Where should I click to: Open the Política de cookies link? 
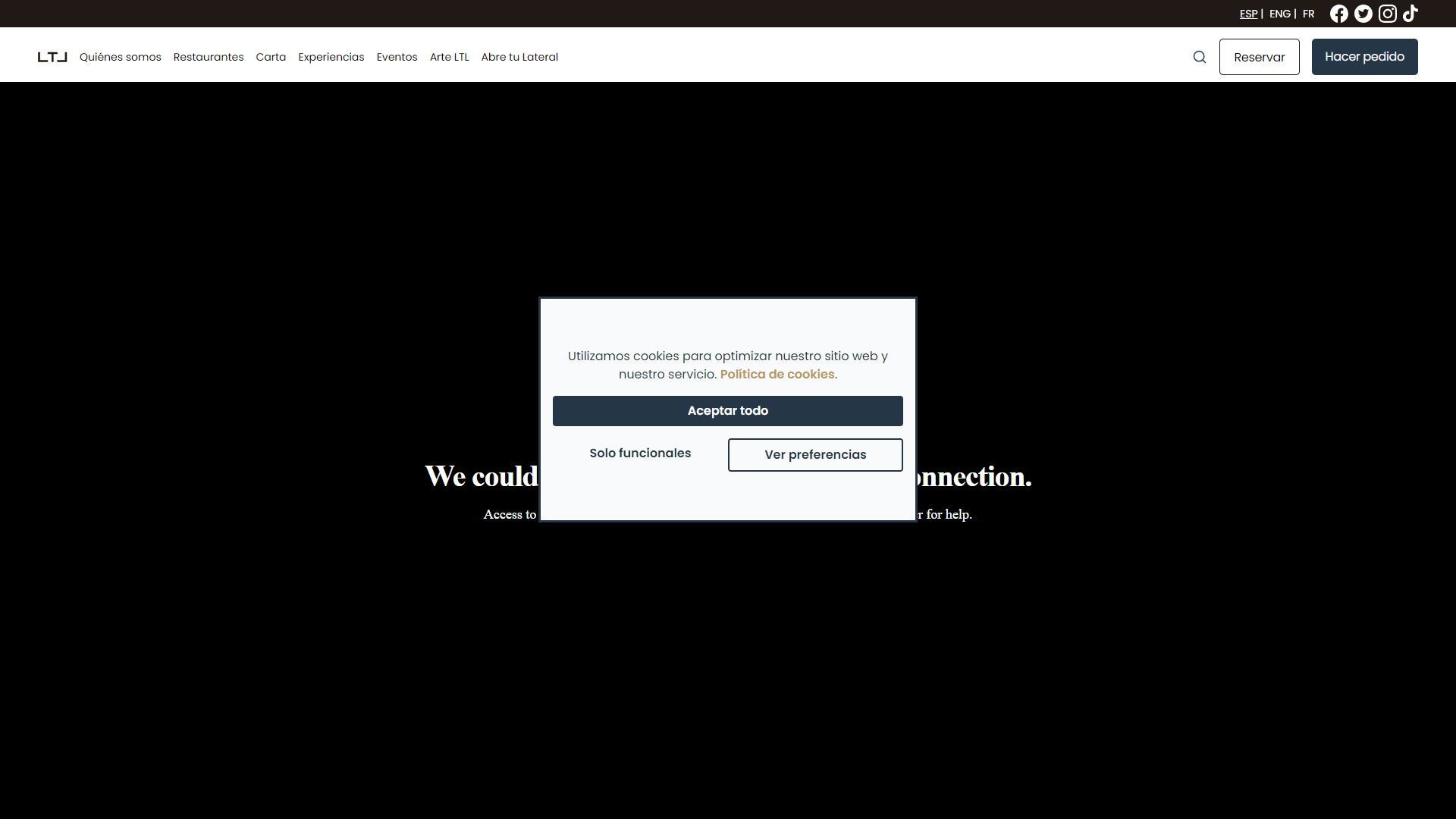pyautogui.click(x=777, y=374)
